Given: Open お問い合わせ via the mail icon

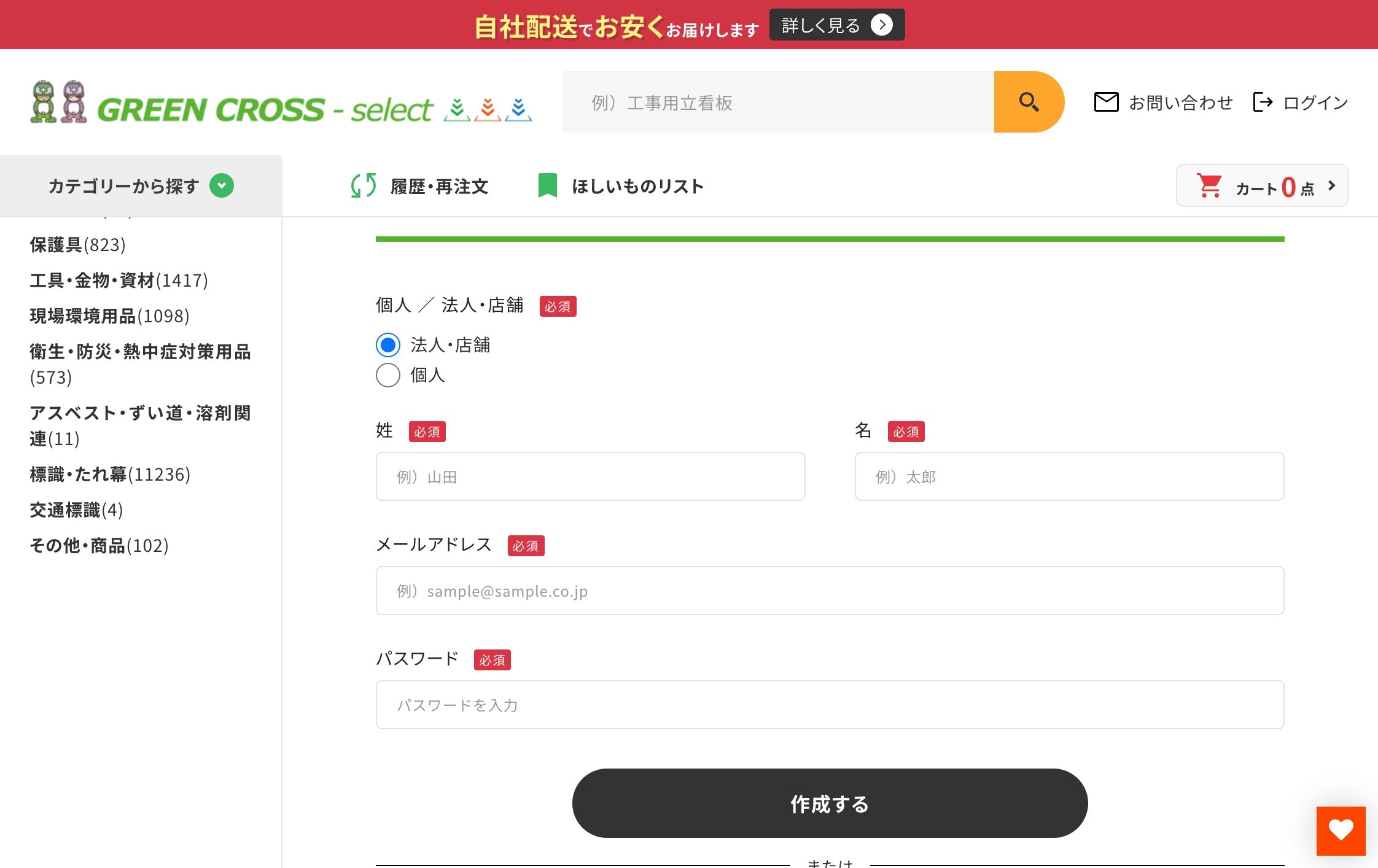Looking at the screenshot, I should click(1107, 102).
